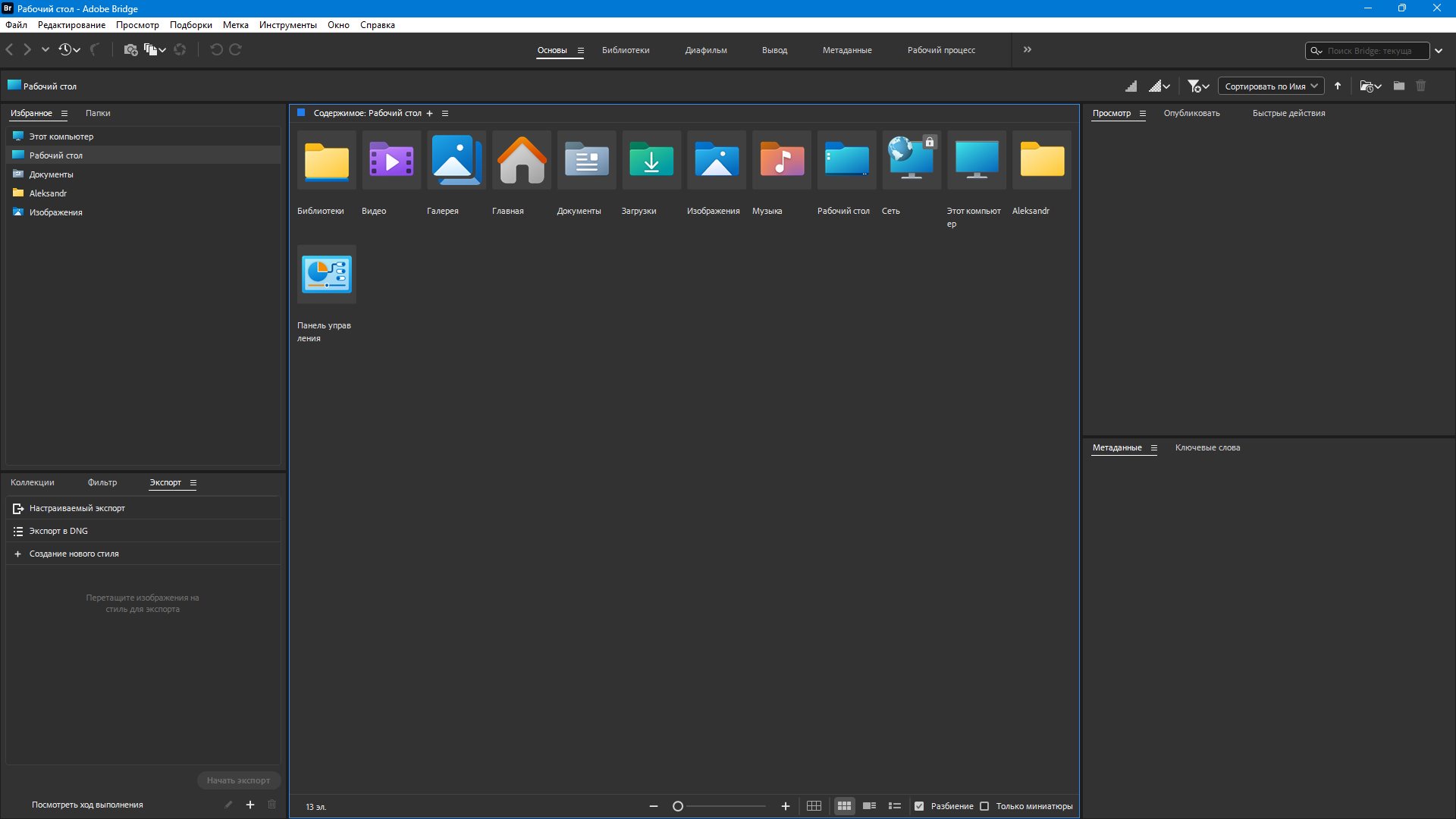Click the Get Photos from Camera icon

pyautogui.click(x=130, y=50)
